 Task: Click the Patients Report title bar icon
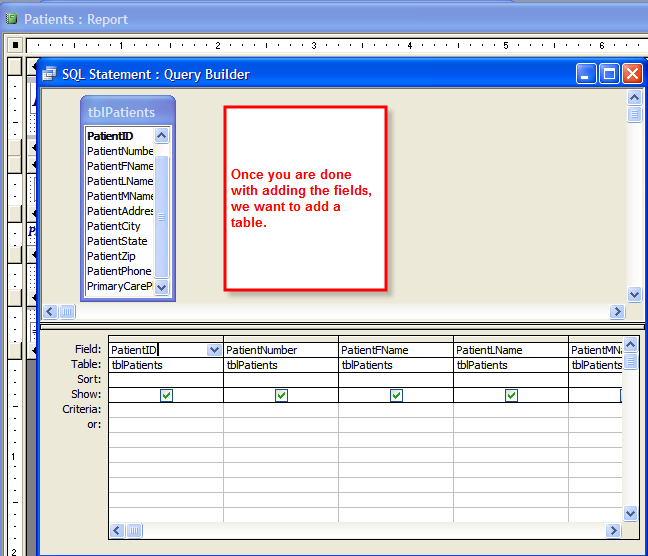(11, 19)
